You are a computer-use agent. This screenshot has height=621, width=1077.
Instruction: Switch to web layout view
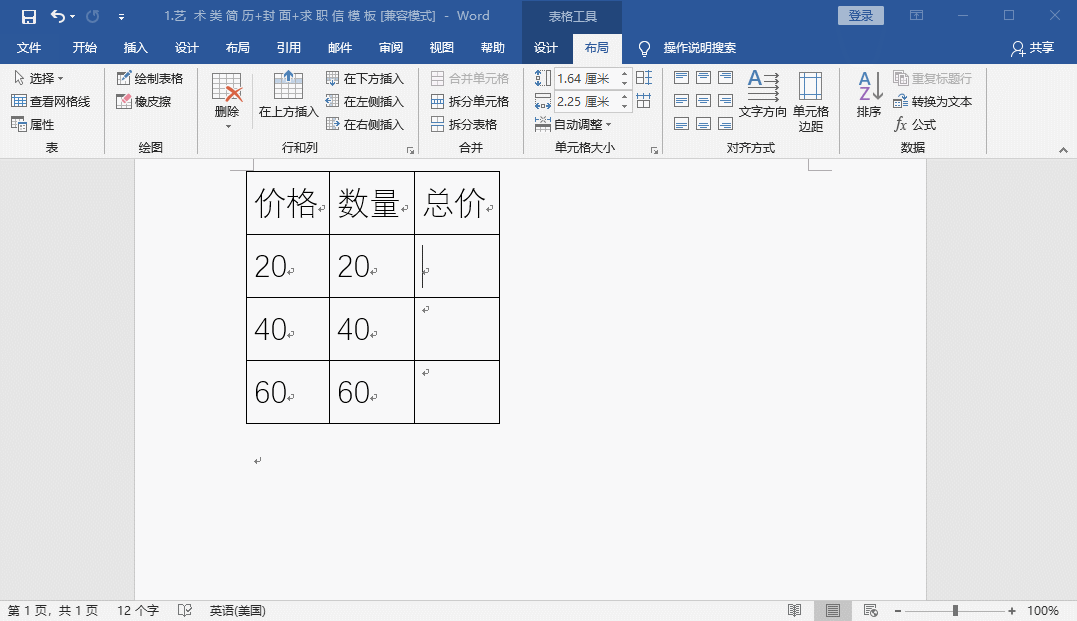871,610
